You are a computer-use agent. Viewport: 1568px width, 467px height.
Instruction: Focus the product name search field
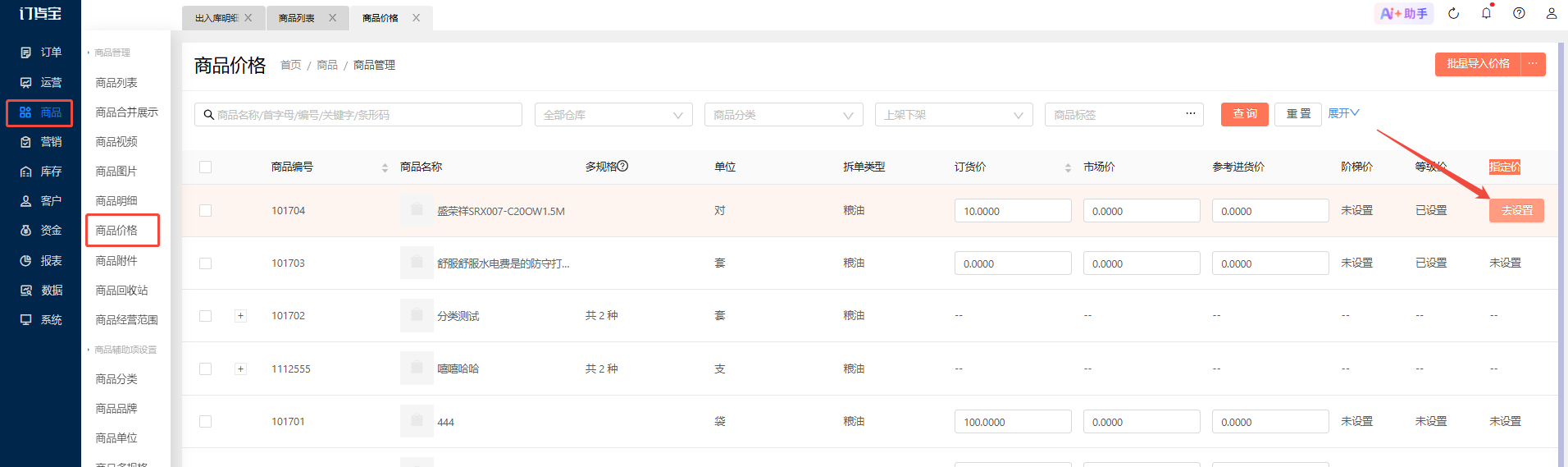point(358,115)
